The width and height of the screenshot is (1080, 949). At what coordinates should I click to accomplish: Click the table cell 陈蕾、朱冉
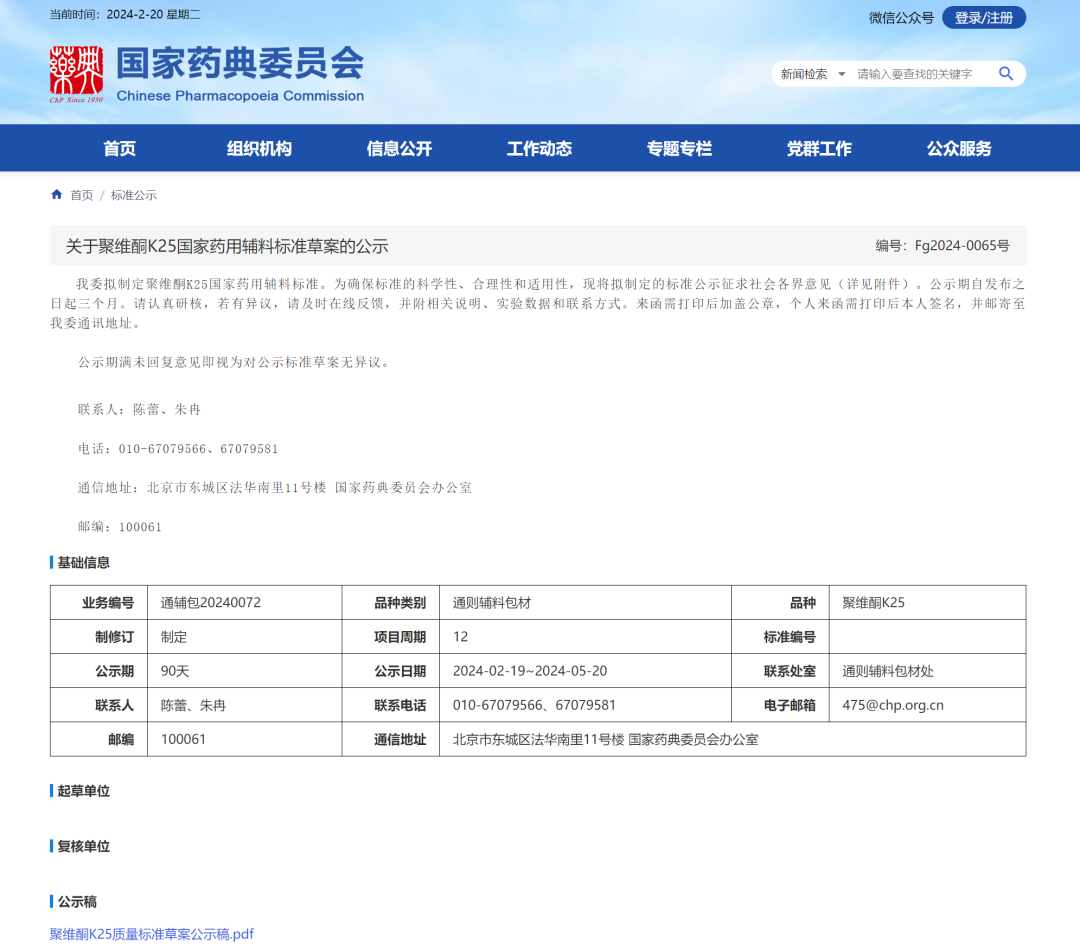245,705
